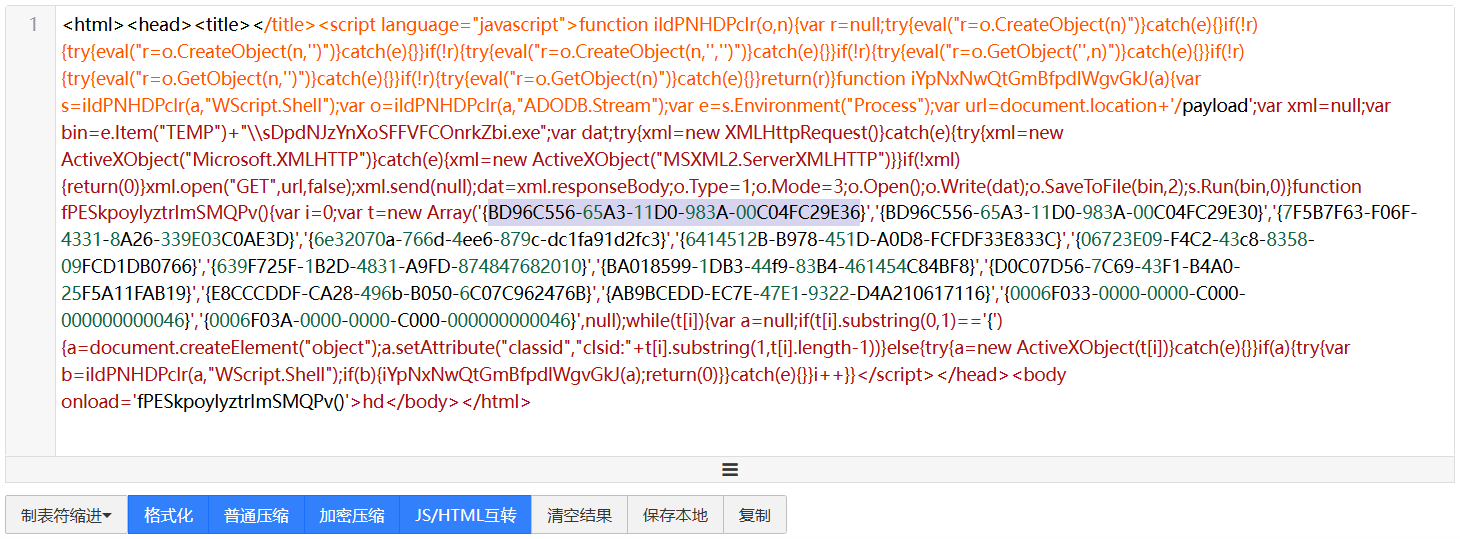
Task: Click the GUID E8CCCDDF-CA28-496b-B050-6C07C962476B
Action: pyautogui.click(x=400, y=294)
